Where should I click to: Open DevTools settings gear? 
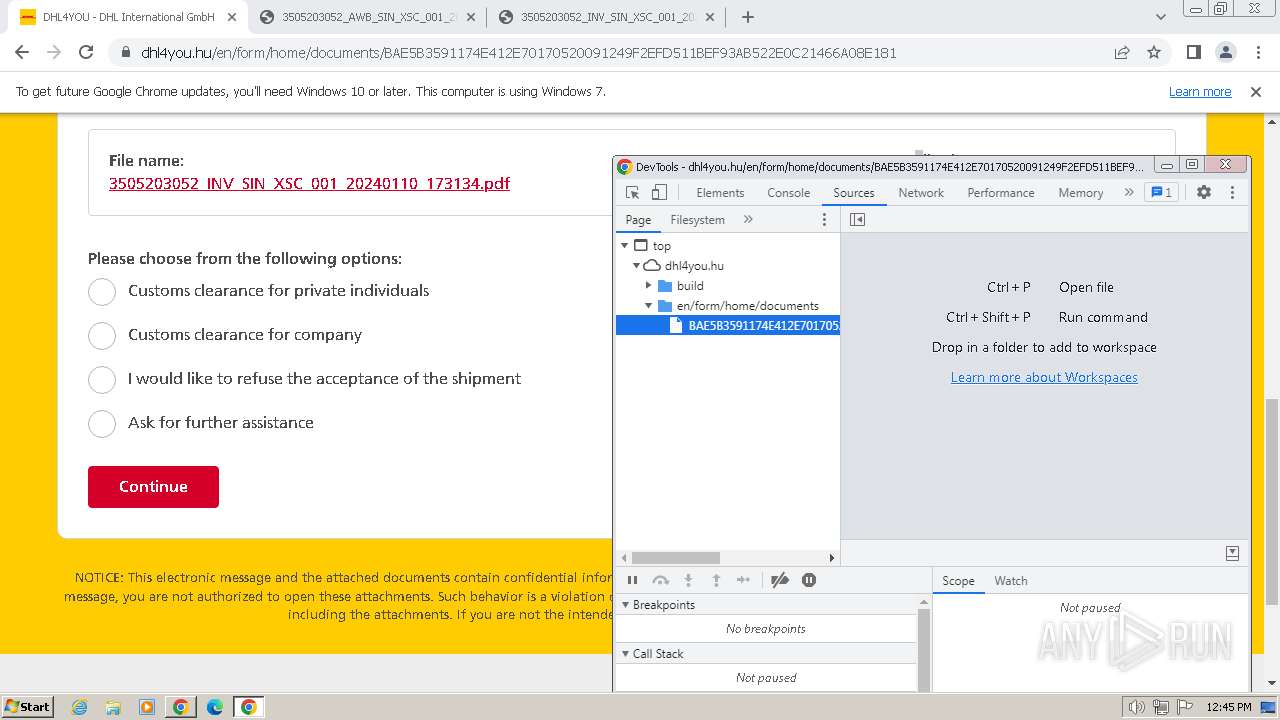pyautogui.click(x=1204, y=192)
